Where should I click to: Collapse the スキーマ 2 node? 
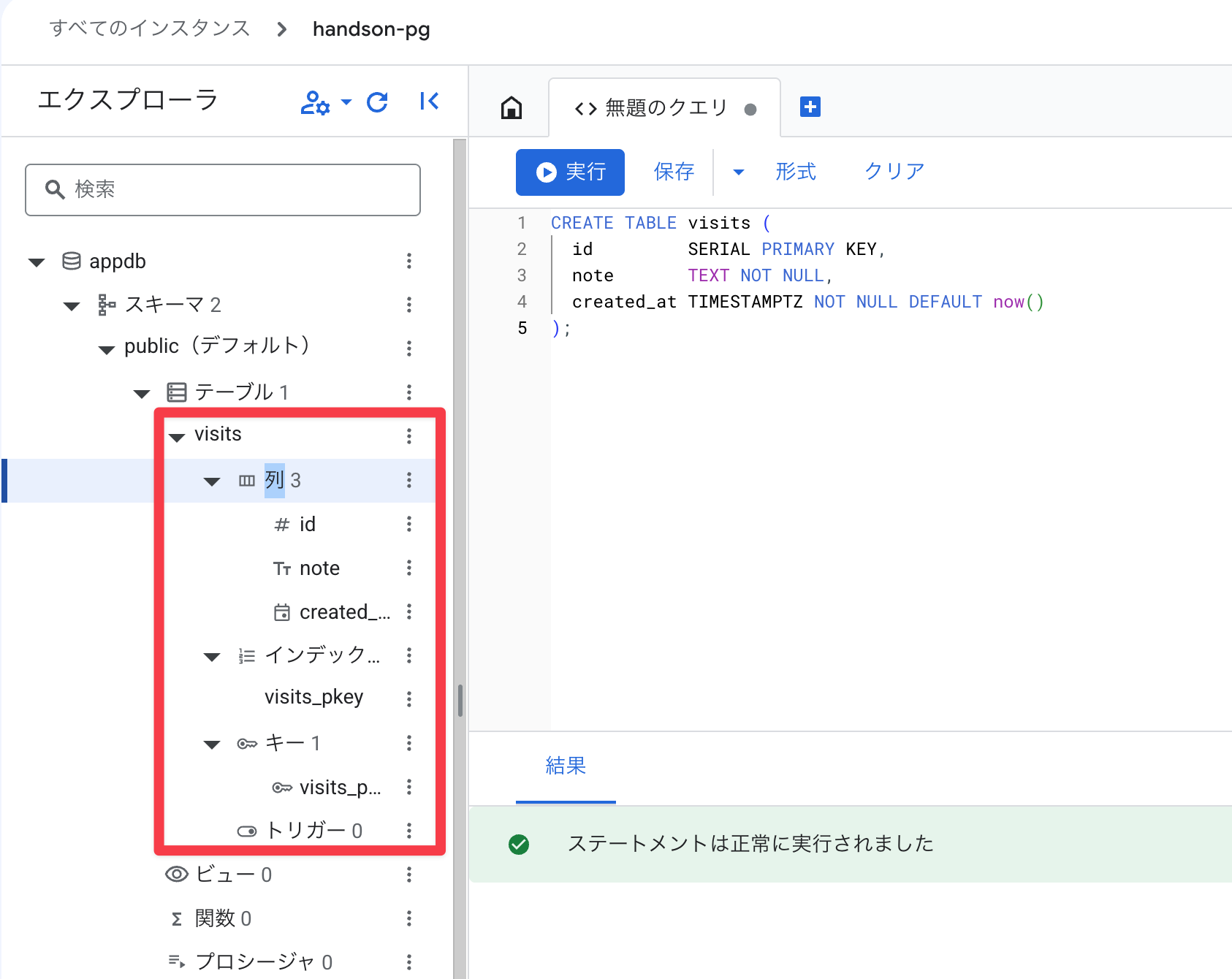[72, 306]
